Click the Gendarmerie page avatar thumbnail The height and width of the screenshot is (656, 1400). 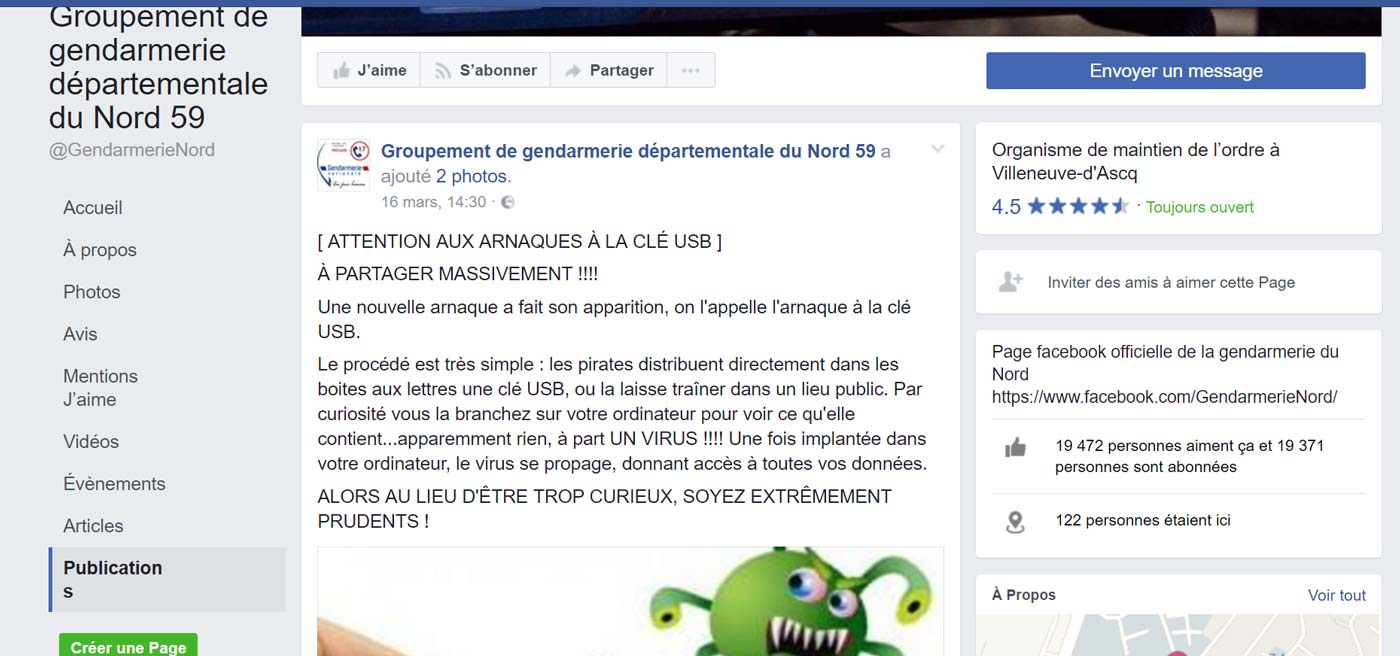click(x=343, y=165)
